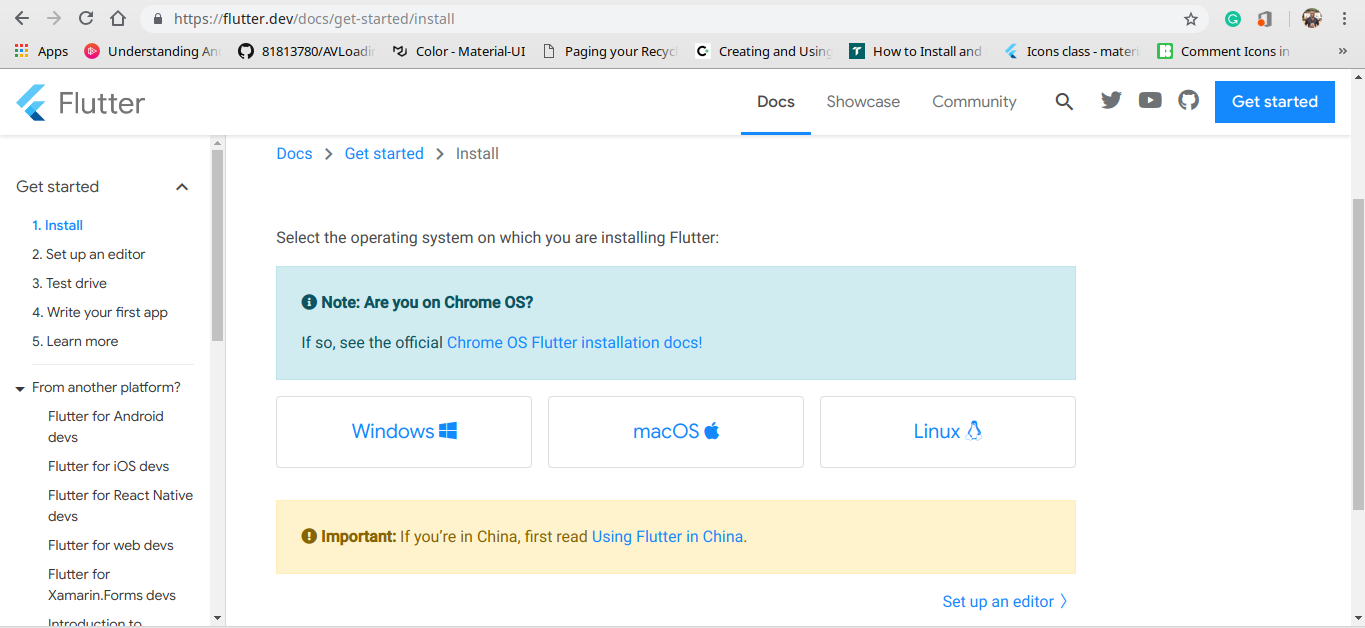Open 81813780/AVLoading bookmark
The width and height of the screenshot is (1365, 628).
pyautogui.click(x=306, y=51)
